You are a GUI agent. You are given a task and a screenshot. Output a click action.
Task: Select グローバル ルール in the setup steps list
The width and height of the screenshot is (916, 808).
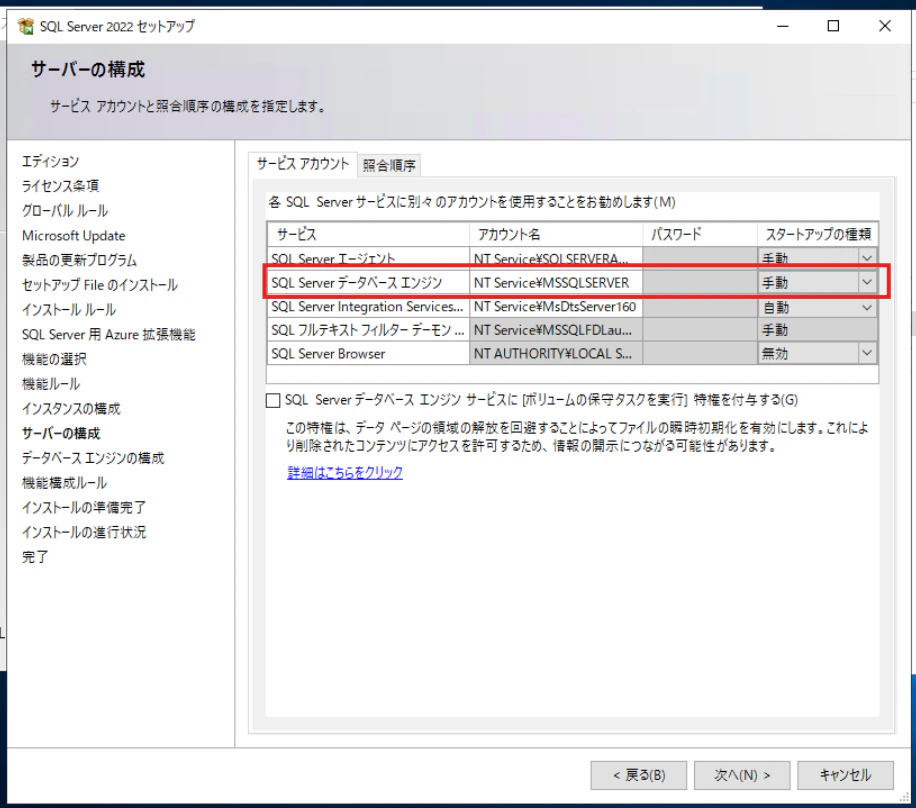click(x=65, y=210)
